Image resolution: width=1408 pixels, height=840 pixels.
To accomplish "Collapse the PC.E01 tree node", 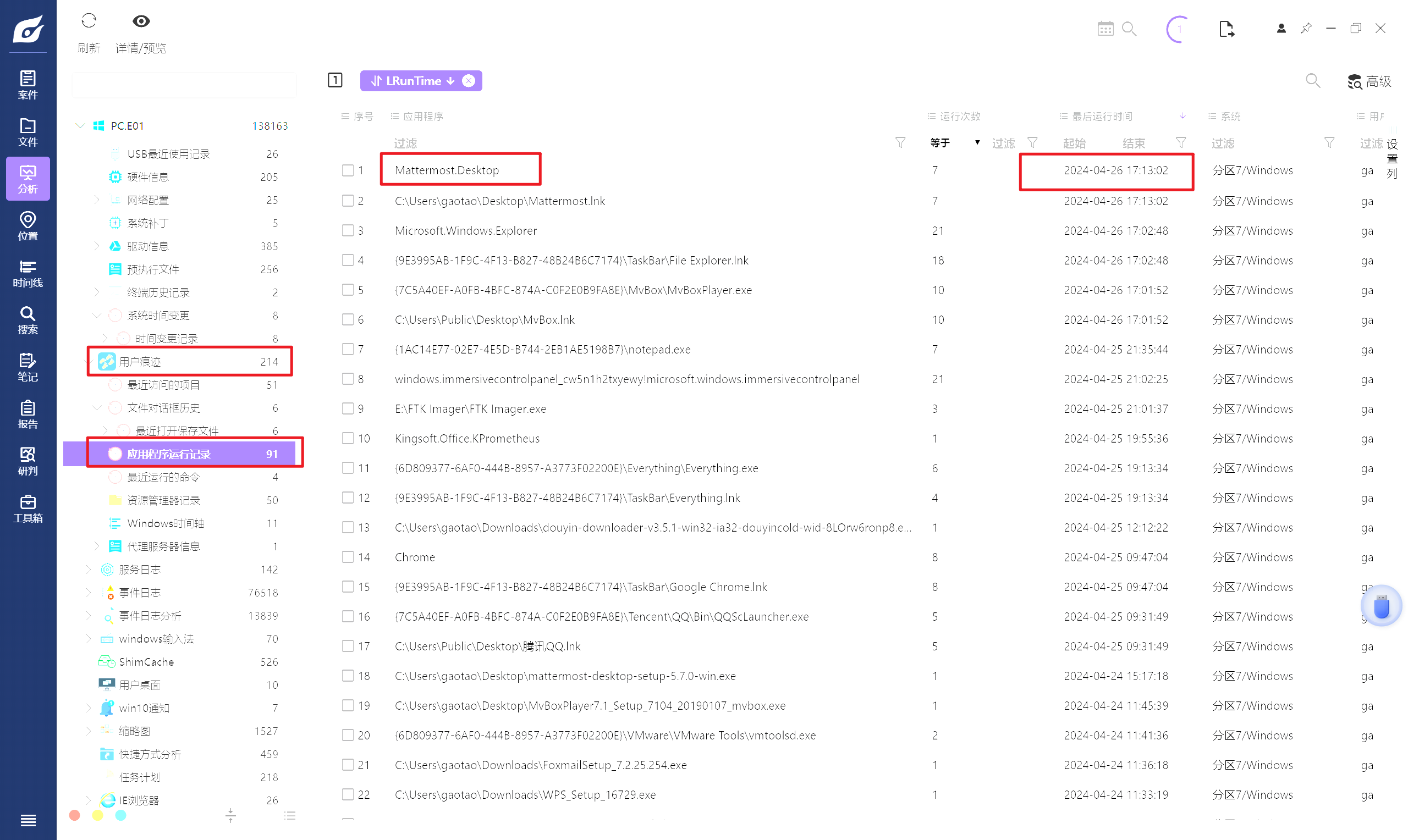I will click(80, 126).
